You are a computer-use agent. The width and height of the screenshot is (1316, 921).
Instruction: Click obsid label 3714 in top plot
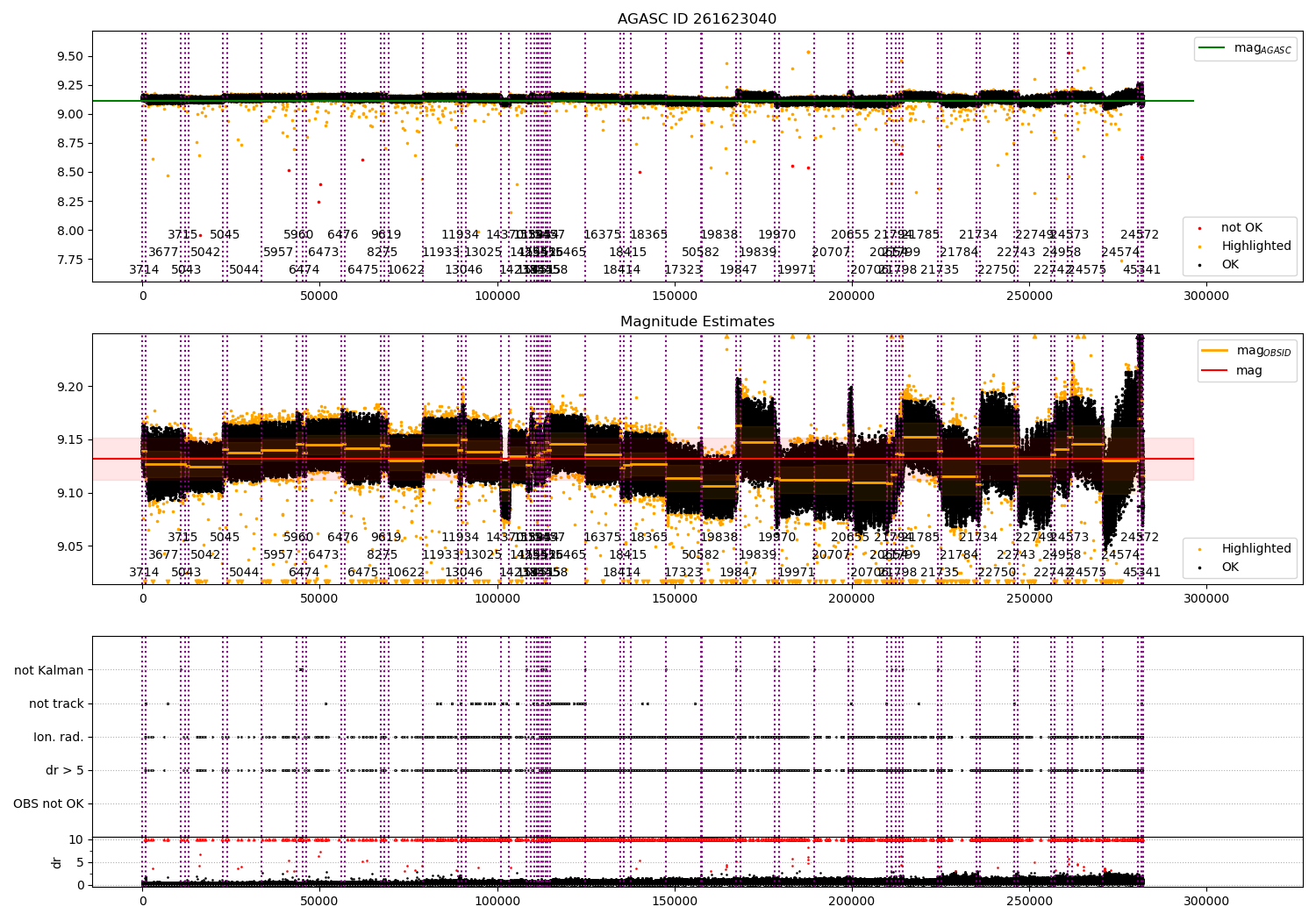click(x=144, y=269)
